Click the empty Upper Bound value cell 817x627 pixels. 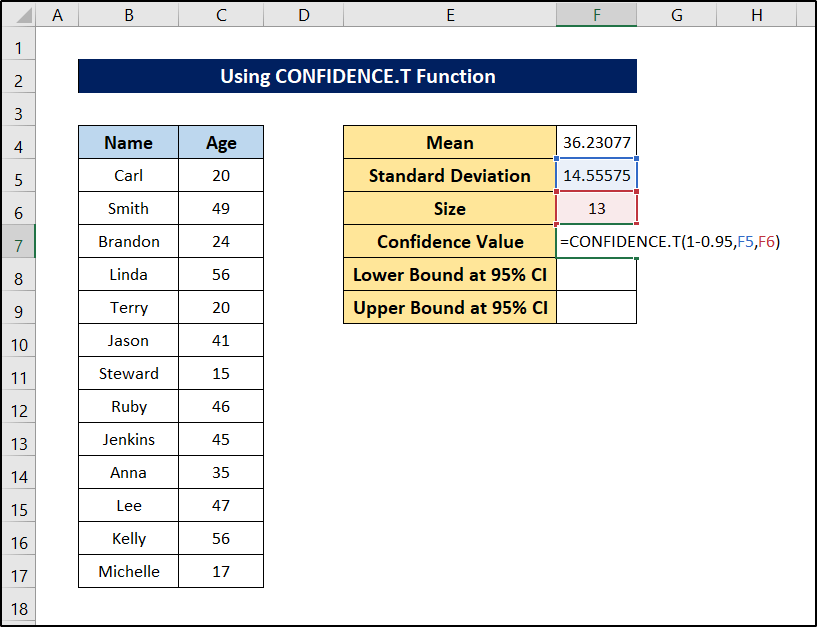click(x=596, y=308)
